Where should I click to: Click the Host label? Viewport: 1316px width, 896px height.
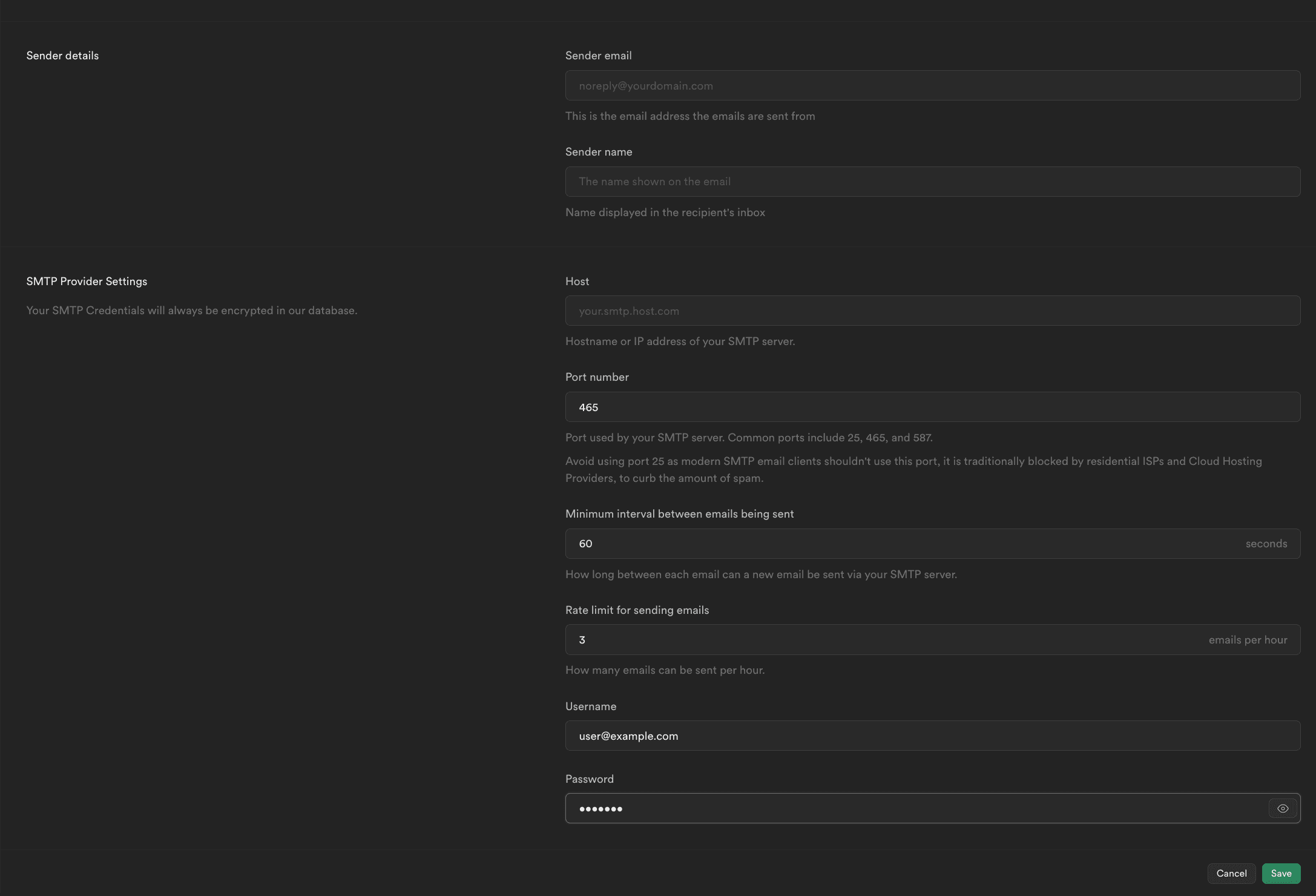[x=577, y=282]
